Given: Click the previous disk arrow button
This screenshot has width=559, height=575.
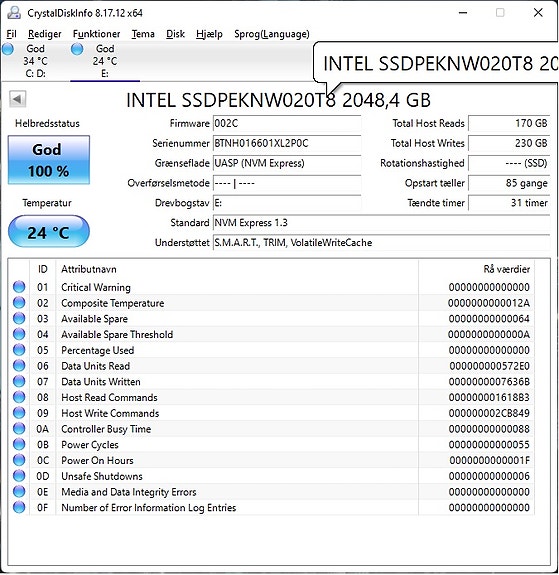Looking at the screenshot, I should 17,99.
